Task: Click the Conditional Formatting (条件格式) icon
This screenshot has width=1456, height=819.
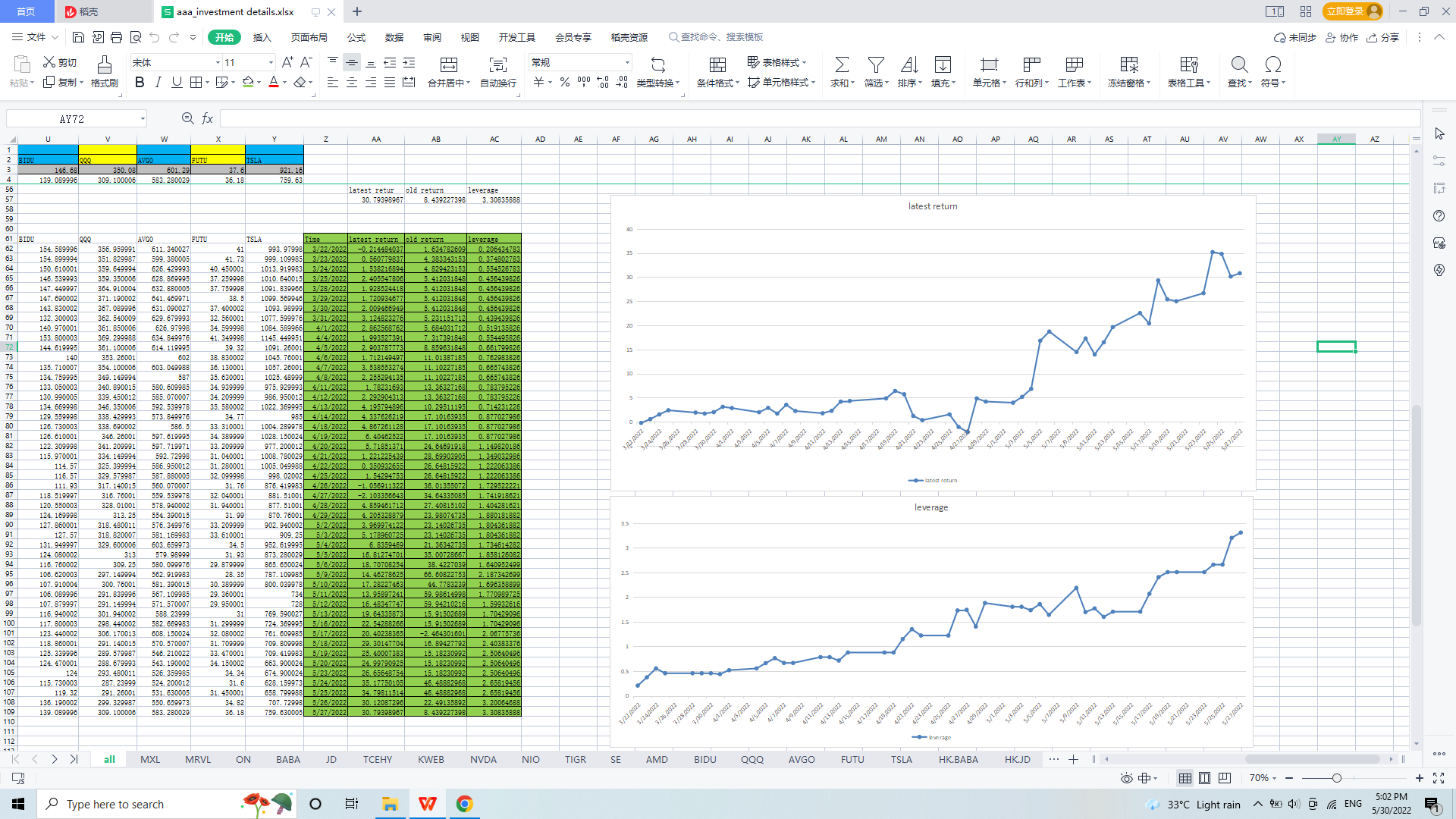Action: pyautogui.click(x=717, y=65)
